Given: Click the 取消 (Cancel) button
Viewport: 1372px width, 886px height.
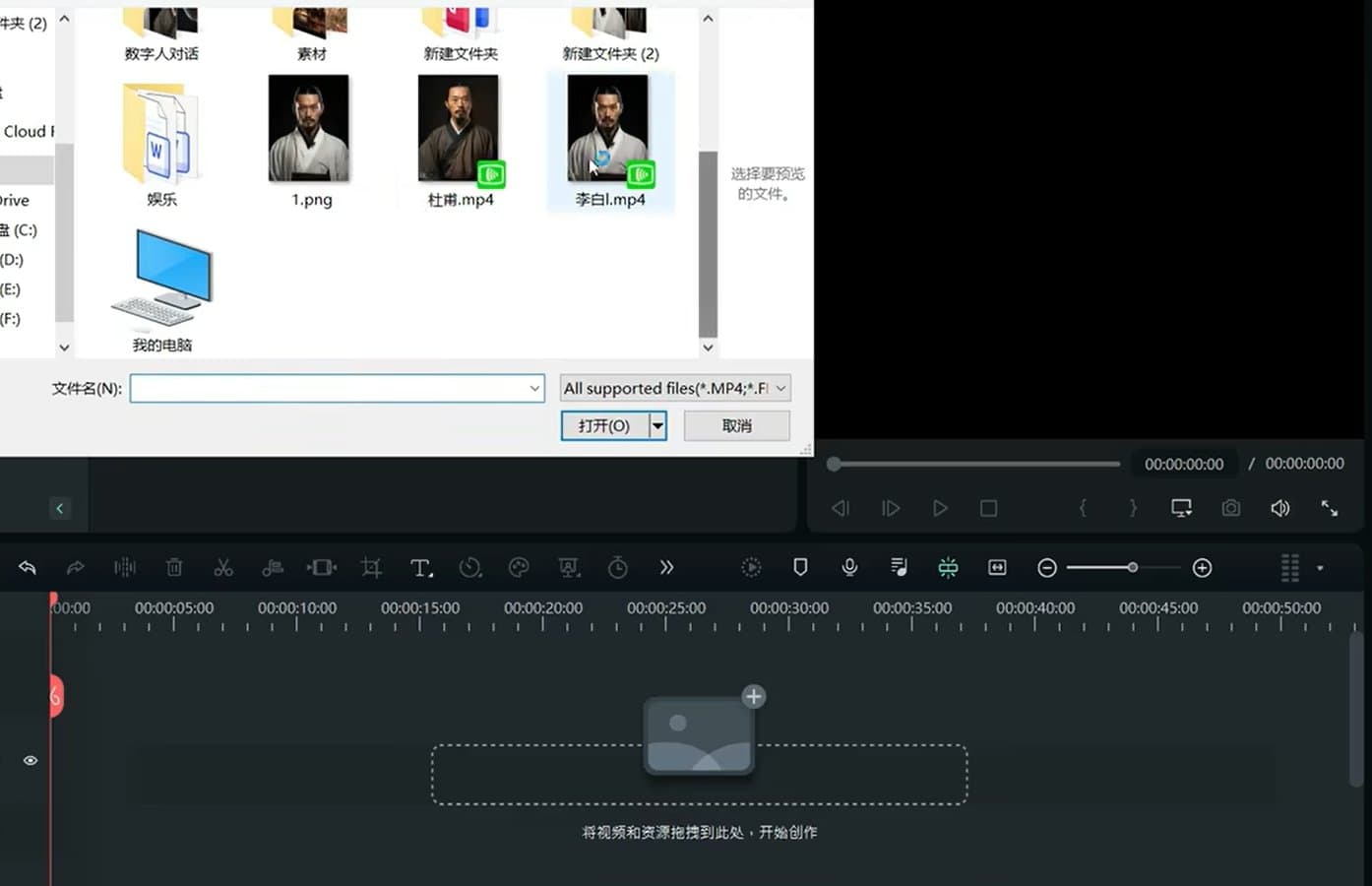Looking at the screenshot, I should coord(736,425).
